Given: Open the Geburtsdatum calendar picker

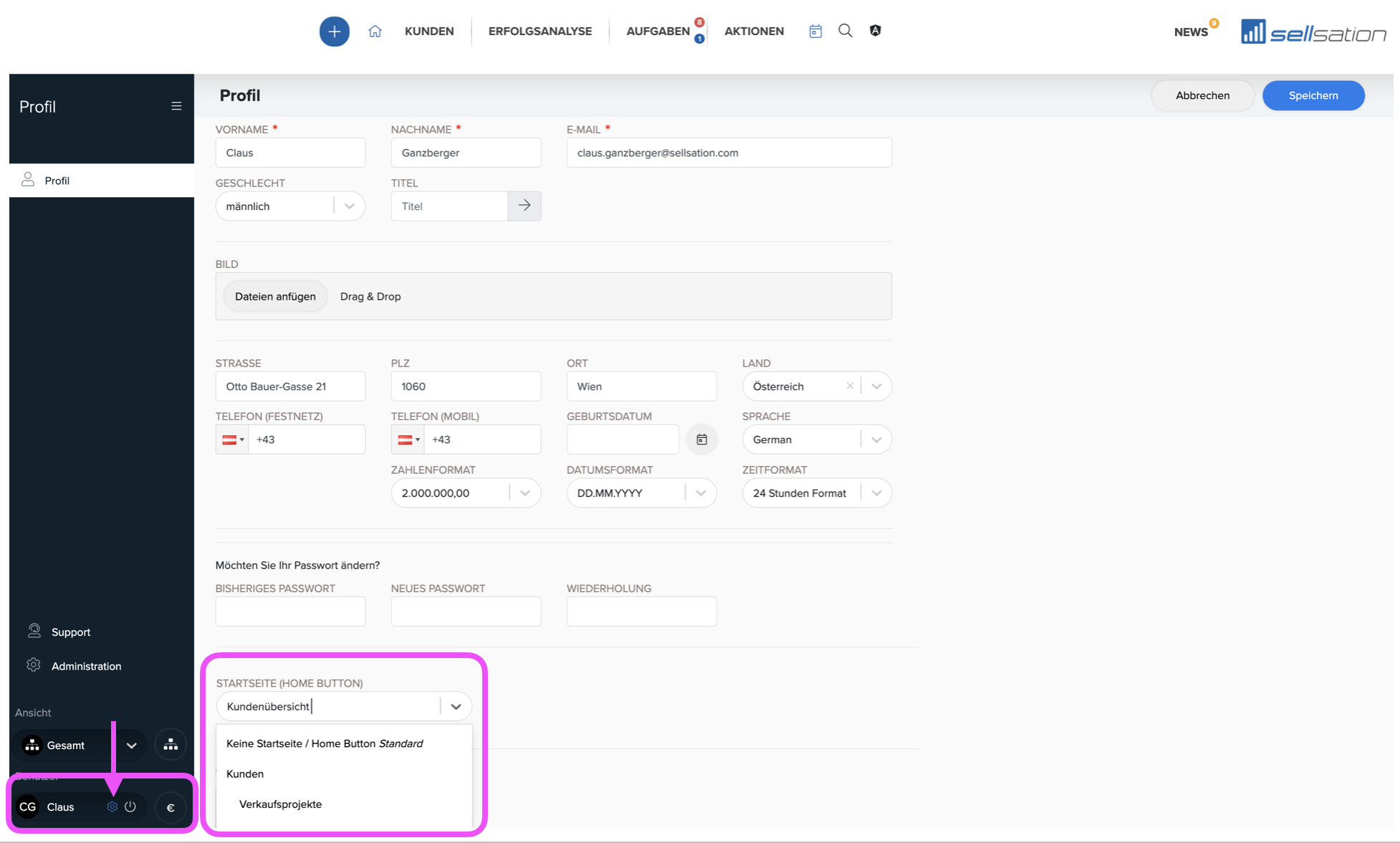Looking at the screenshot, I should click(701, 439).
